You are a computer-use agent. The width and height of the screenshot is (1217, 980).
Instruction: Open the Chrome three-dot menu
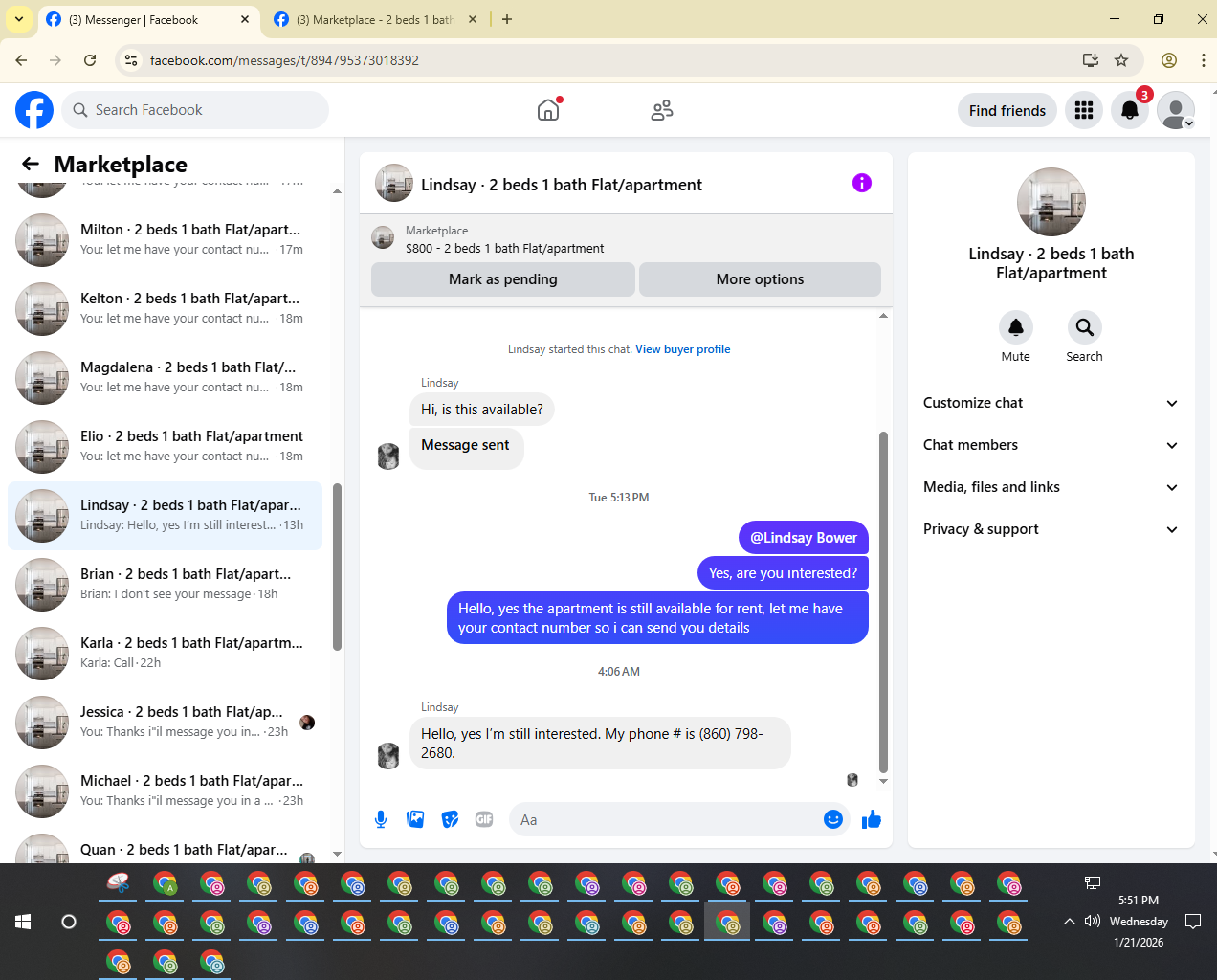[1203, 60]
